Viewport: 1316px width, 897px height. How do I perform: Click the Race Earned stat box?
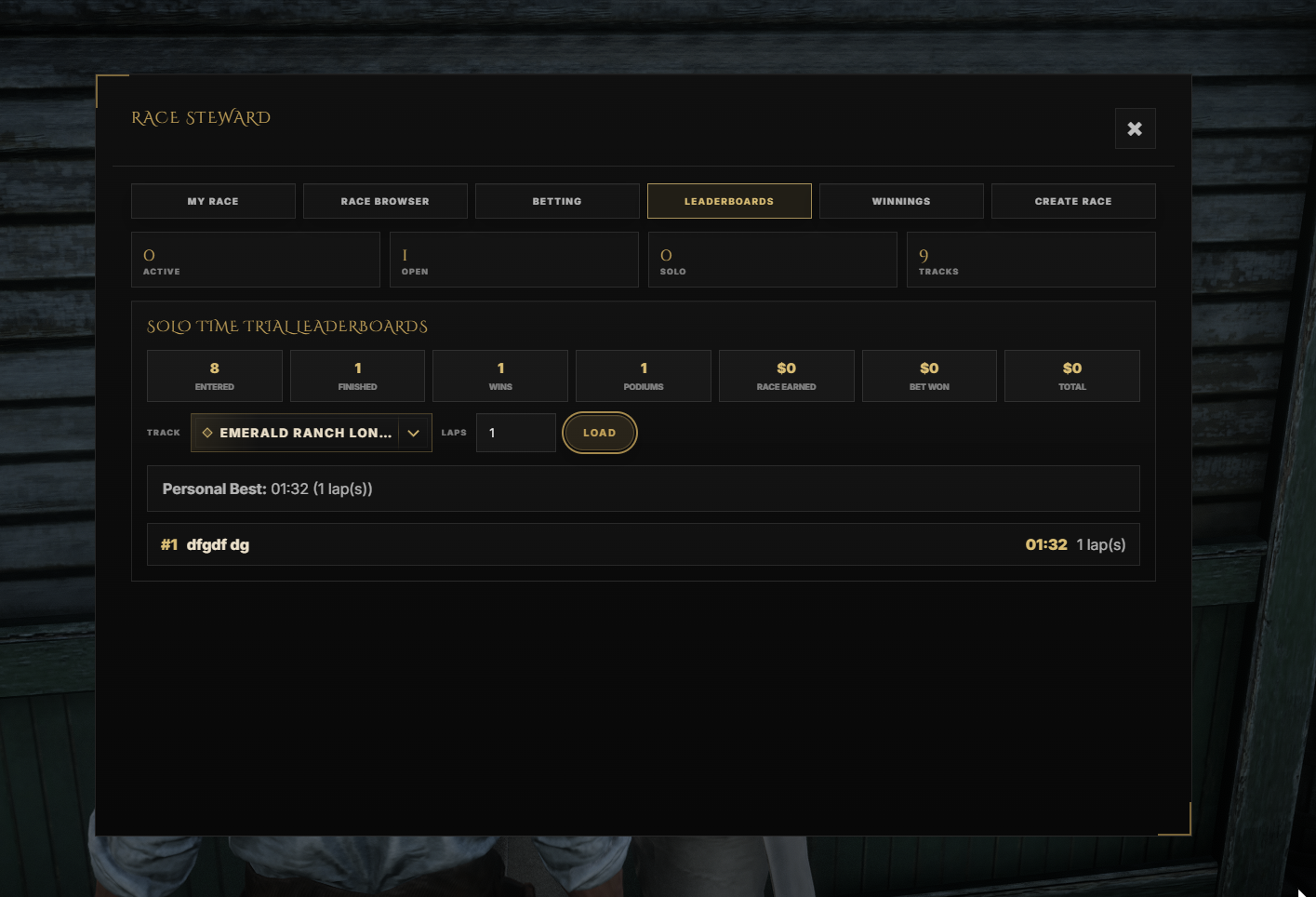[x=787, y=376]
